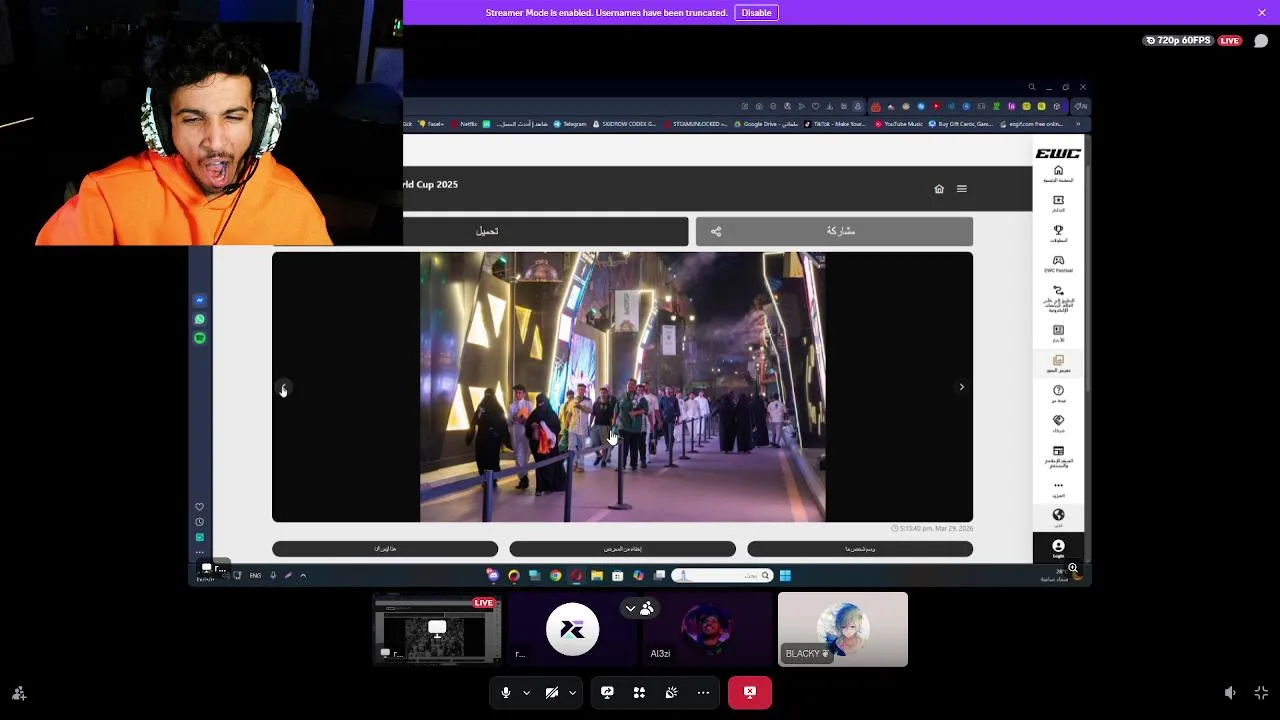Select the Al3zi participant tile
Viewport: 1280px width, 720px height.
pyautogui.click(x=707, y=629)
